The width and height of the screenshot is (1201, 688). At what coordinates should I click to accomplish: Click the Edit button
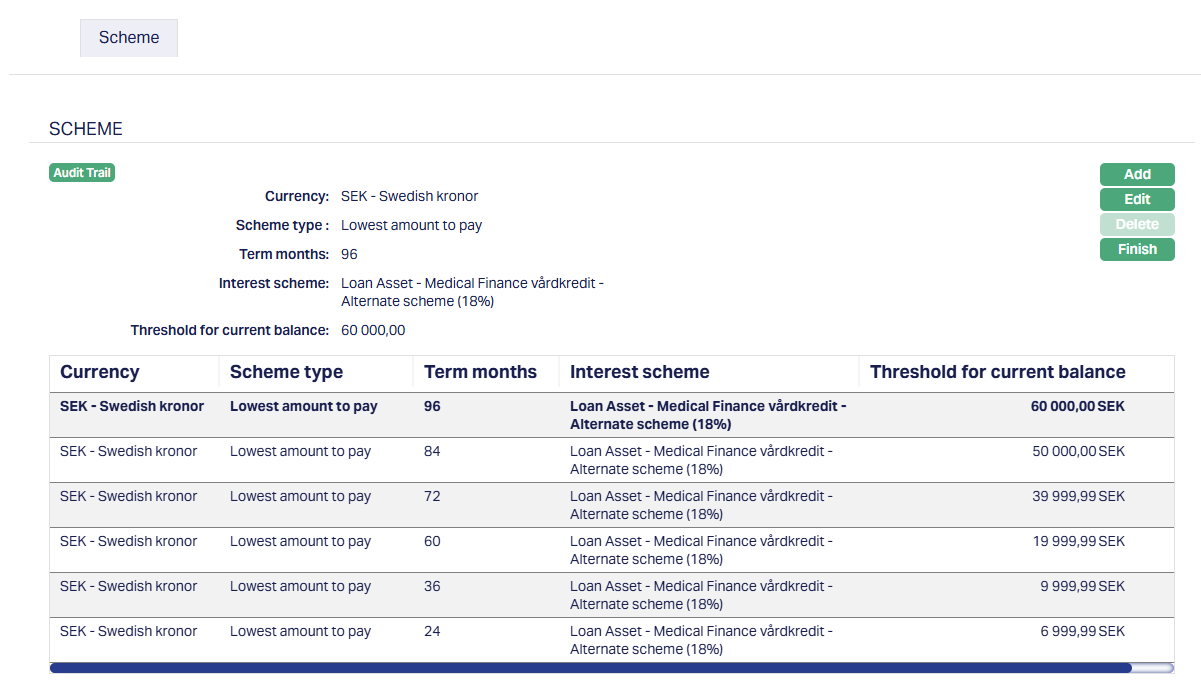pyautogui.click(x=1137, y=199)
